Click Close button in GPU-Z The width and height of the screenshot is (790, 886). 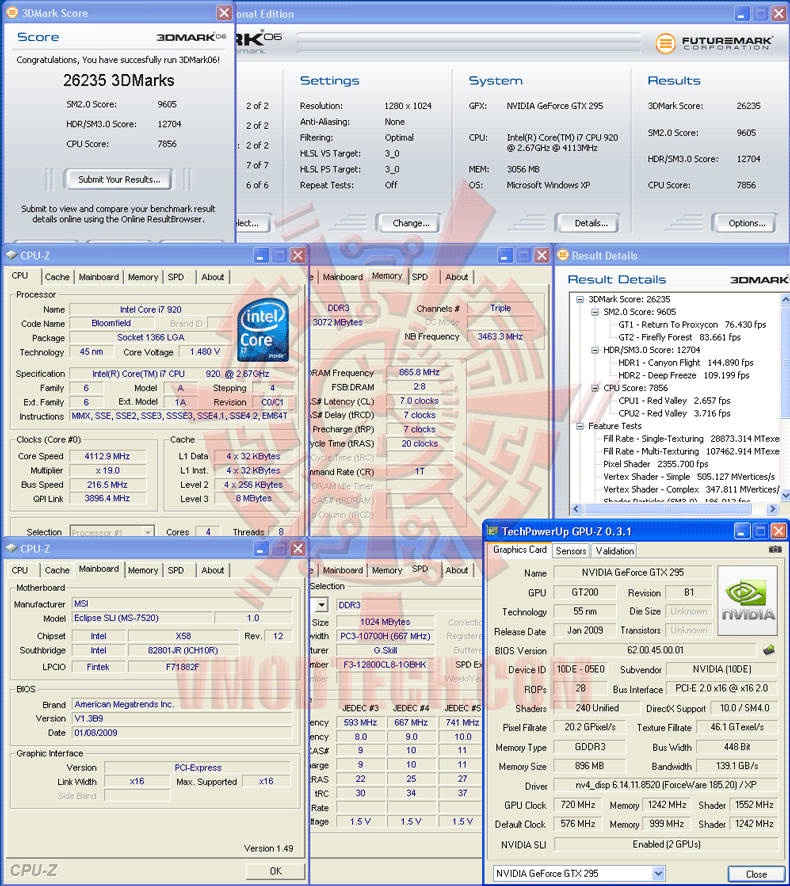click(x=756, y=874)
